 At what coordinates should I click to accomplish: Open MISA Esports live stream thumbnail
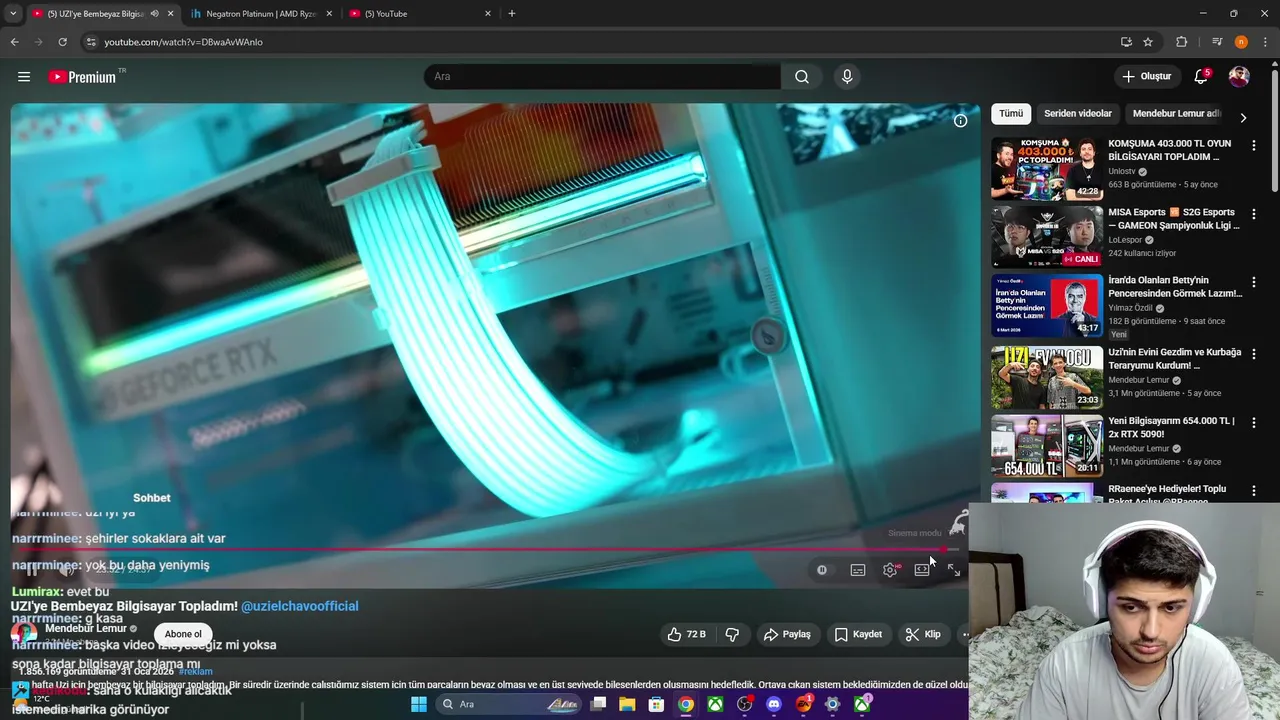pyautogui.click(x=1047, y=237)
